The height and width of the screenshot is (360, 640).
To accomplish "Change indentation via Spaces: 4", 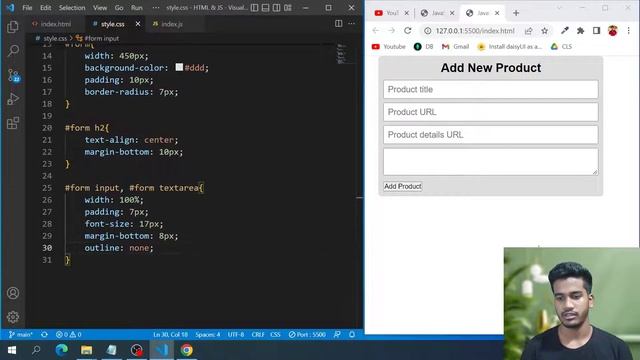I will click(207, 334).
